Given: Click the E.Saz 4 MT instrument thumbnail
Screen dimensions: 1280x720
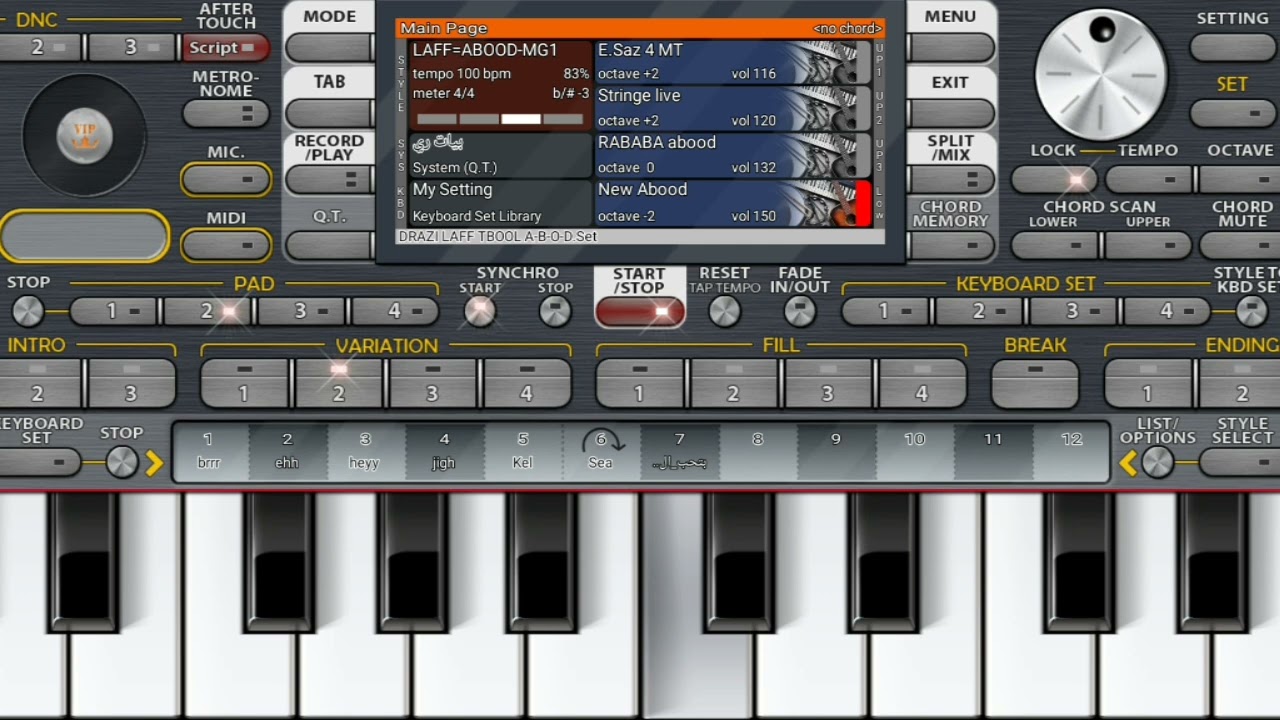Looking at the screenshot, I should [x=830, y=62].
